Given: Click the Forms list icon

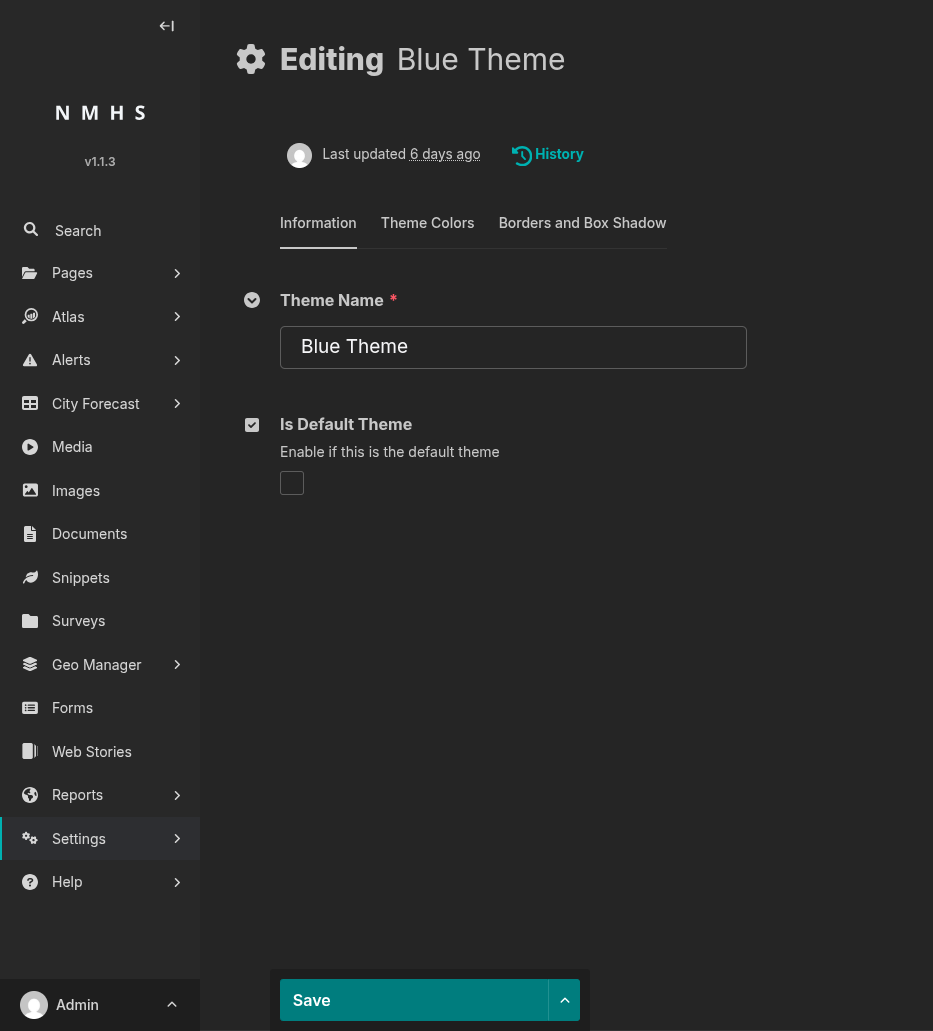Looking at the screenshot, I should pyautogui.click(x=30, y=707).
